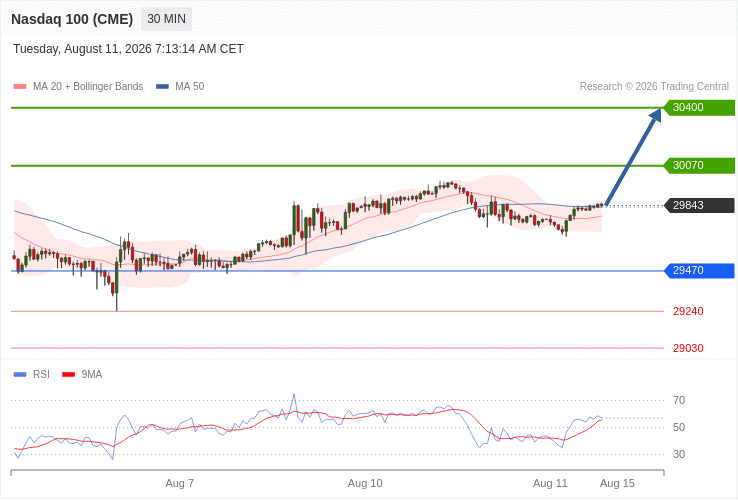This screenshot has height=500, width=738.
Task: Click the 29470 pivot price tag
Action: 699,270
